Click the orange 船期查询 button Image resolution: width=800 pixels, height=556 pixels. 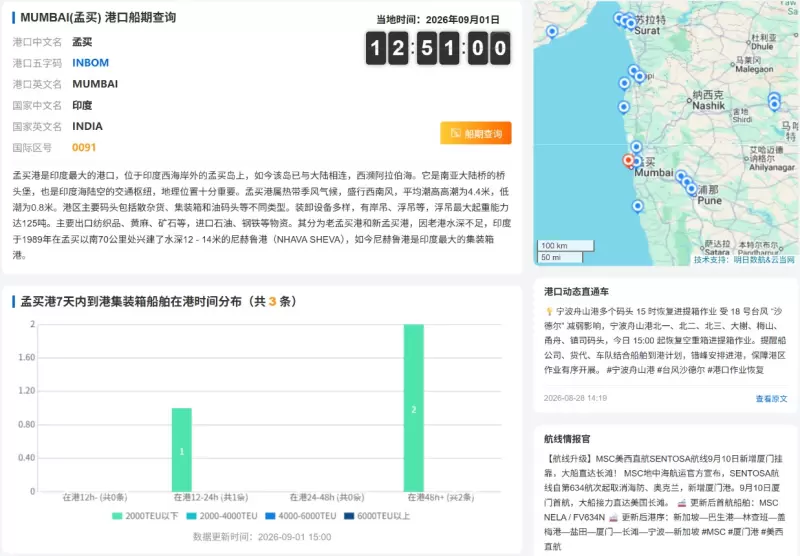coord(476,133)
